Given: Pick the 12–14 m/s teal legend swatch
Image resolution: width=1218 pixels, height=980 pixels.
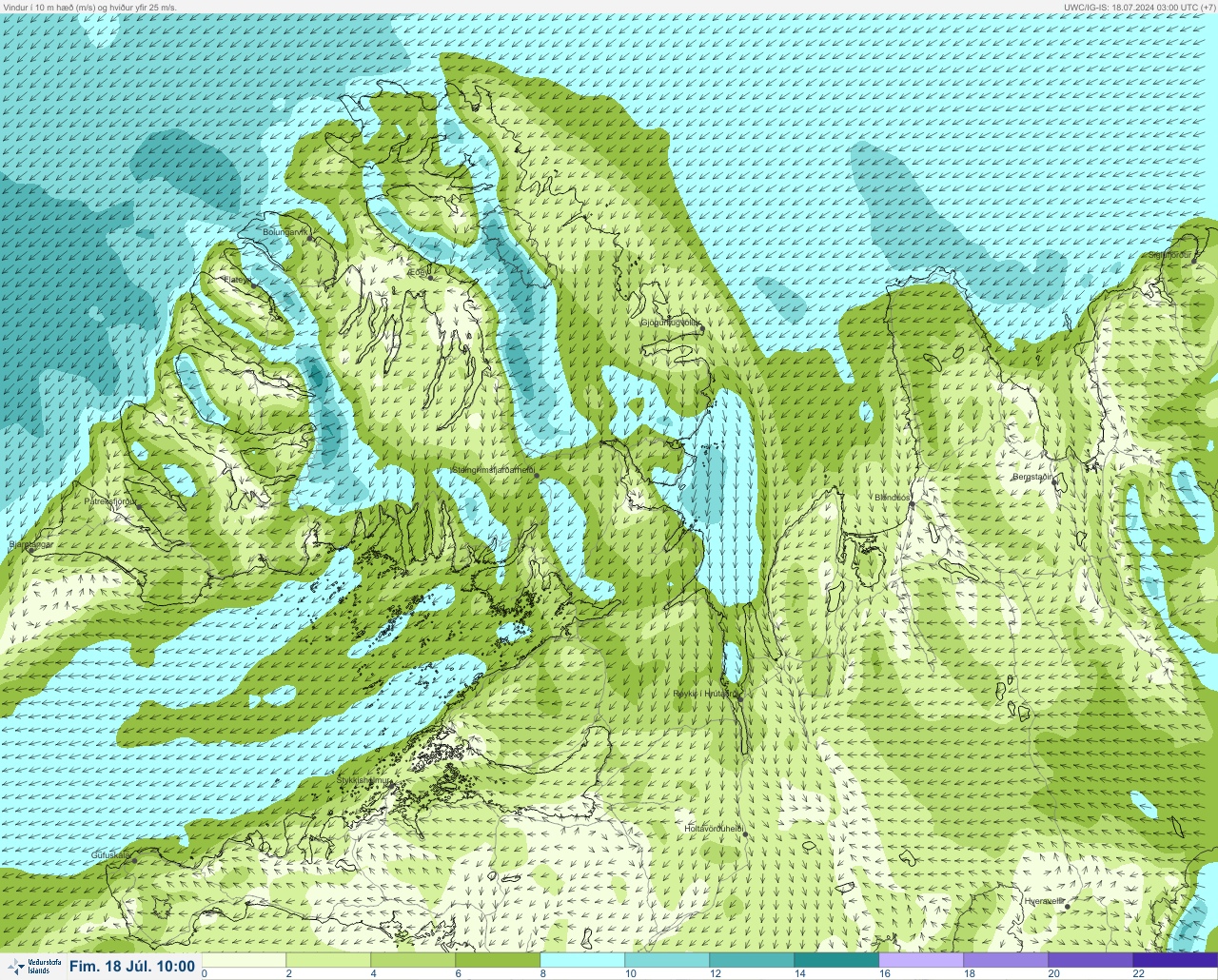Looking at the screenshot, I should pos(752,960).
